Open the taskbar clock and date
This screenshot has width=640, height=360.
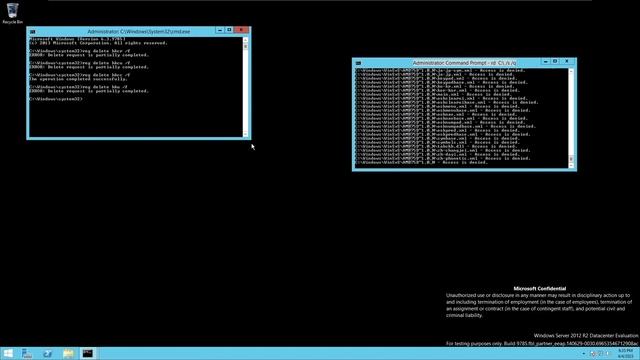pyautogui.click(x=625, y=354)
